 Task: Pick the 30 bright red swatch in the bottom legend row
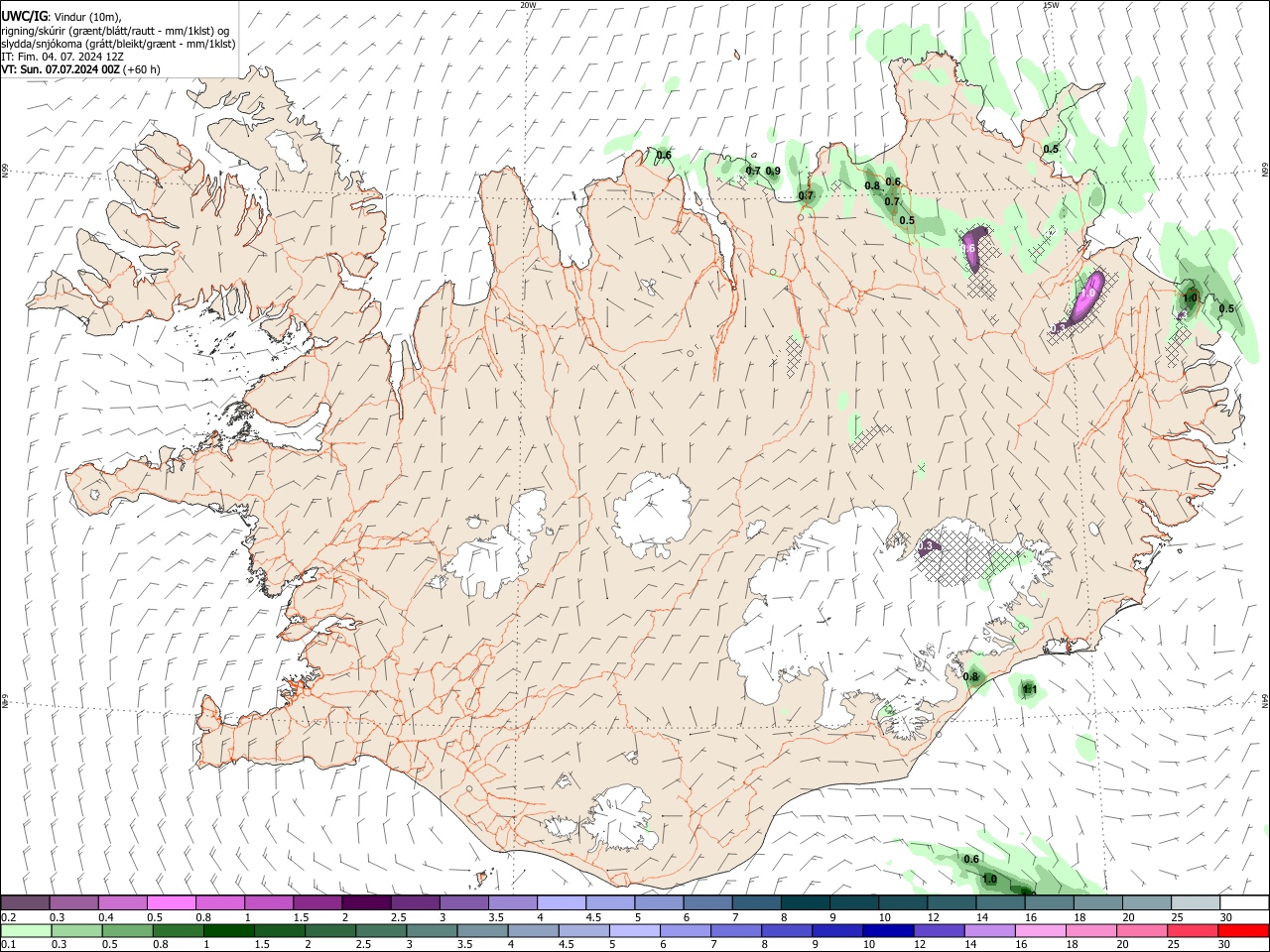[x=1244, y=930]
